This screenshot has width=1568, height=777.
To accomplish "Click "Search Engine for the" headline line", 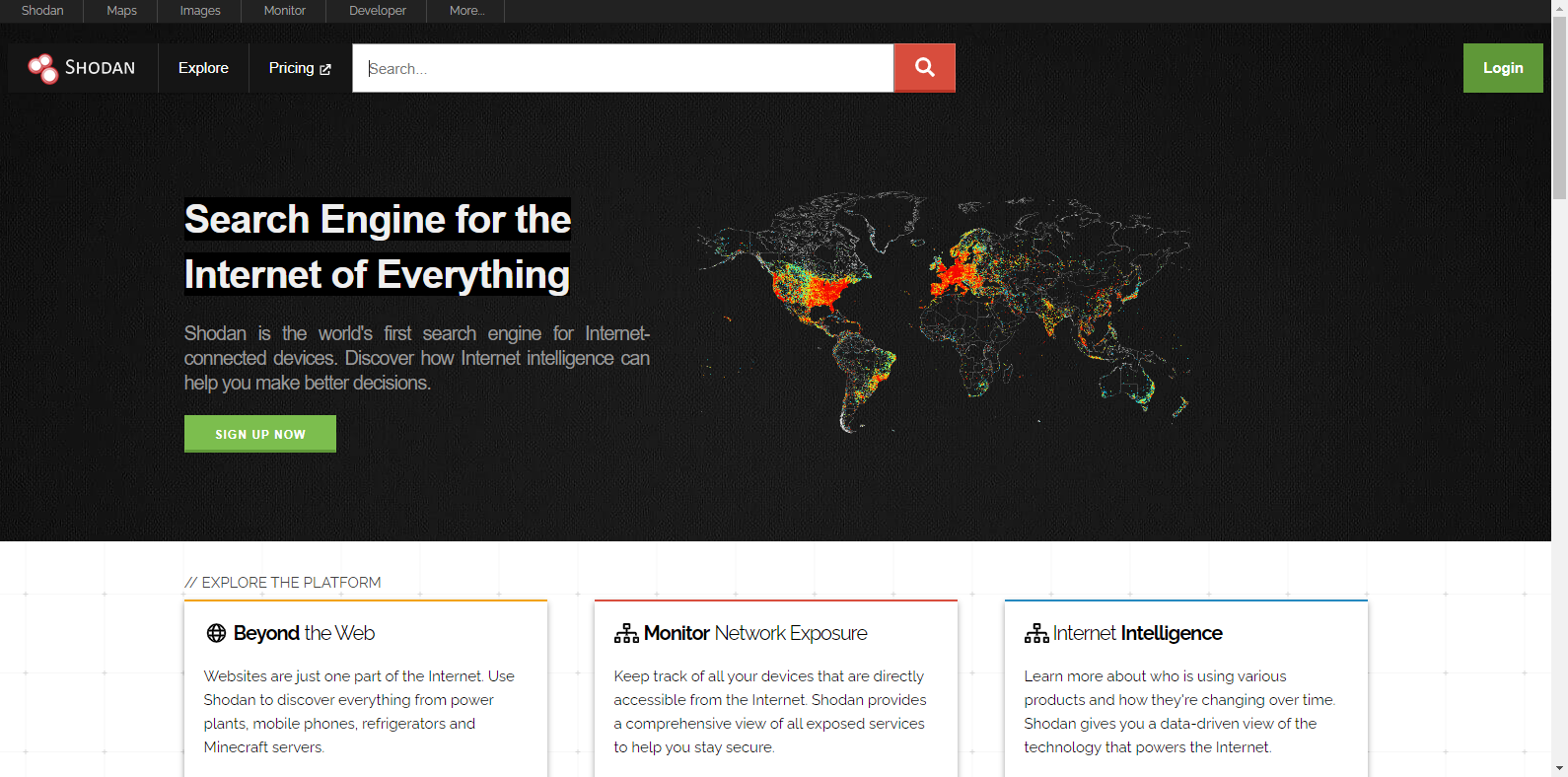I will point(378,219).
